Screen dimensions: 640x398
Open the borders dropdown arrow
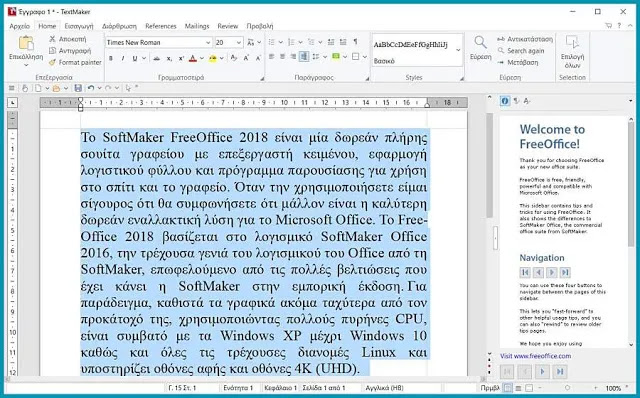tap(364, 56)
